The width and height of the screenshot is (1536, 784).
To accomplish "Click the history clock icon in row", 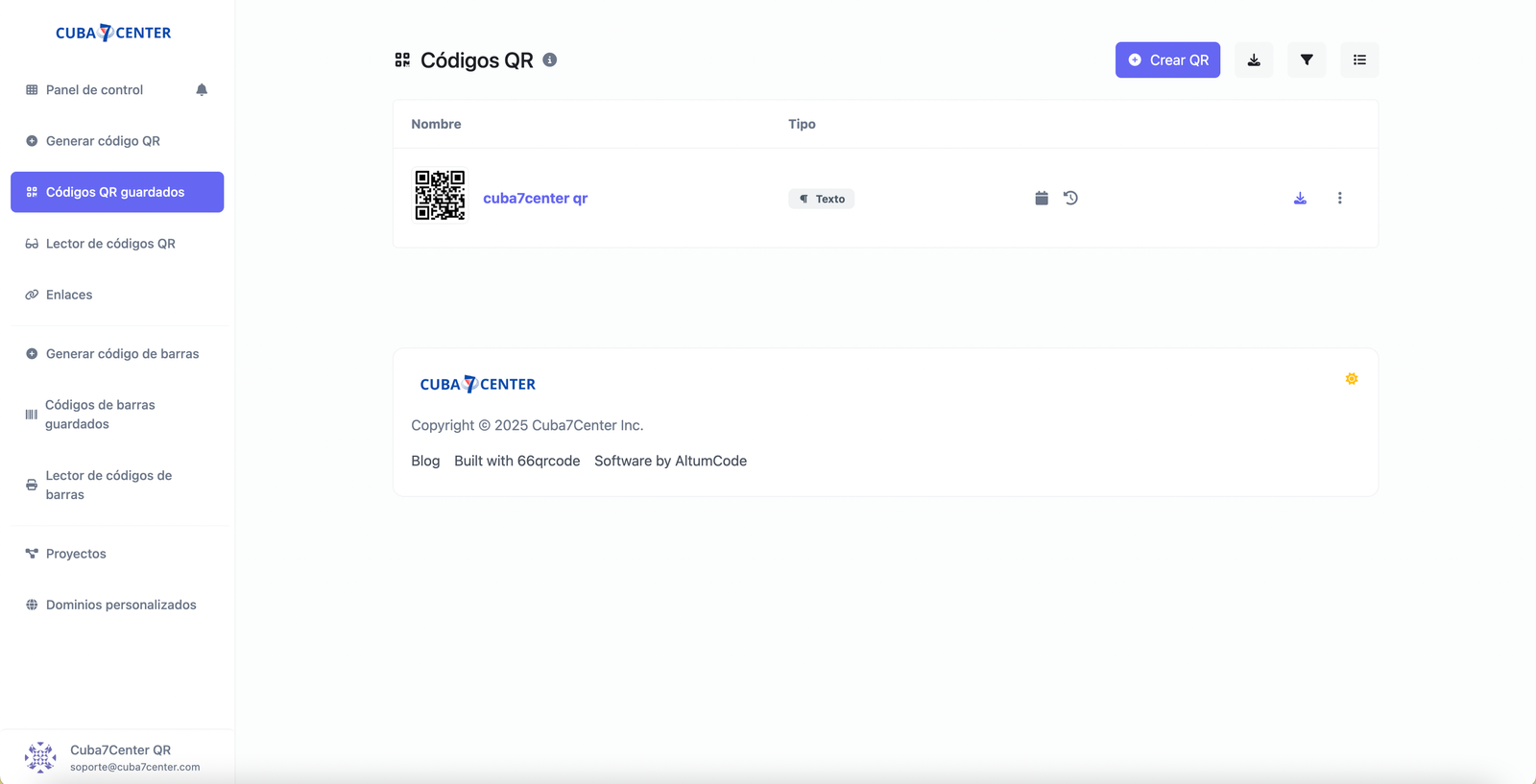I will pos(1070,198).
